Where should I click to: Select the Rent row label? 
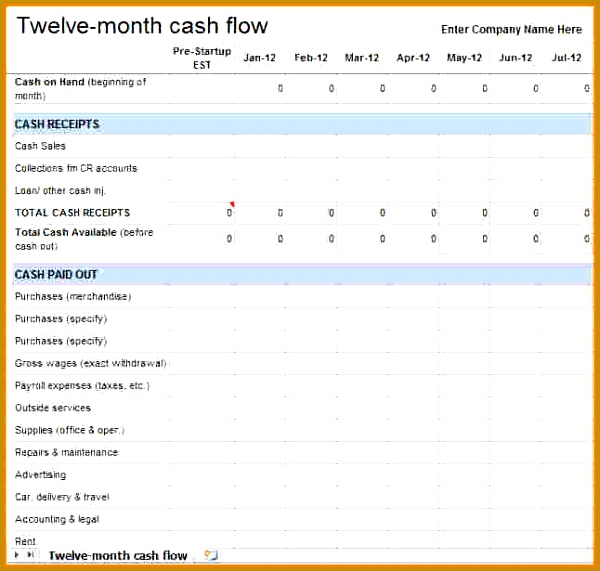point(25,541)
